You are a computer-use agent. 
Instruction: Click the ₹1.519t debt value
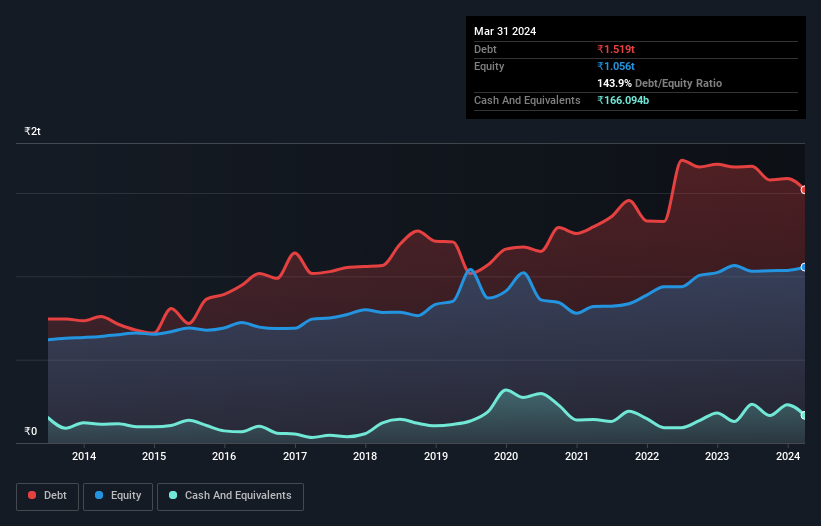point(616,49)
